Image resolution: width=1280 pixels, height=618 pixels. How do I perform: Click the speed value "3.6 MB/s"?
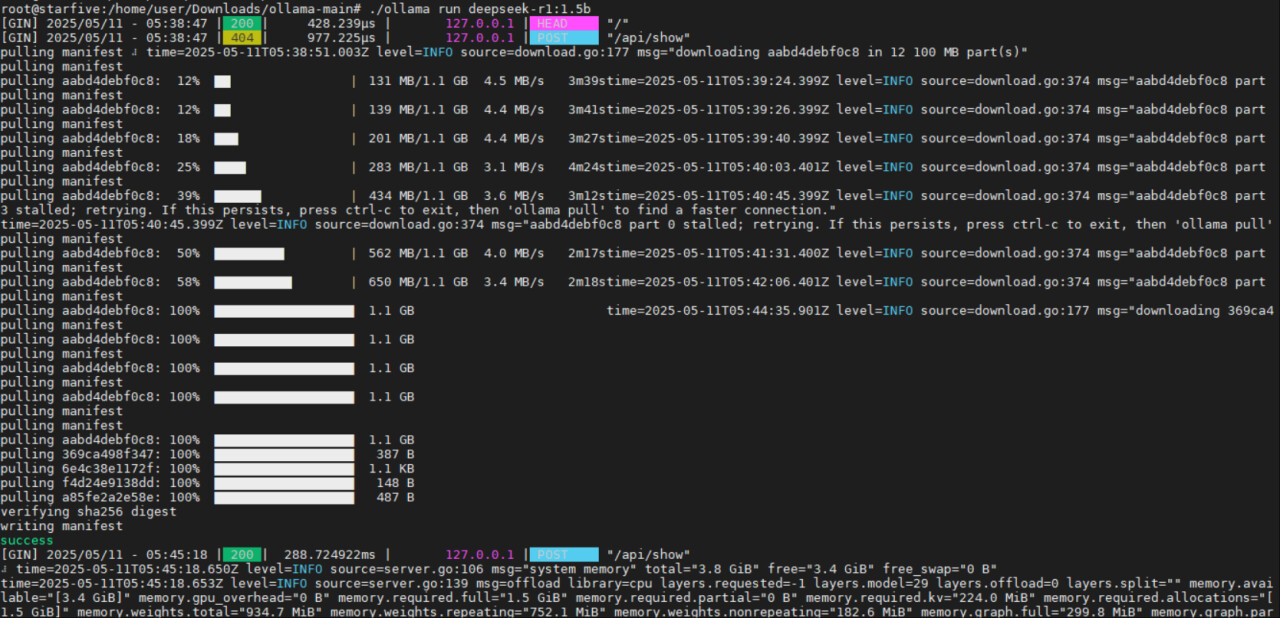point(514,196)
